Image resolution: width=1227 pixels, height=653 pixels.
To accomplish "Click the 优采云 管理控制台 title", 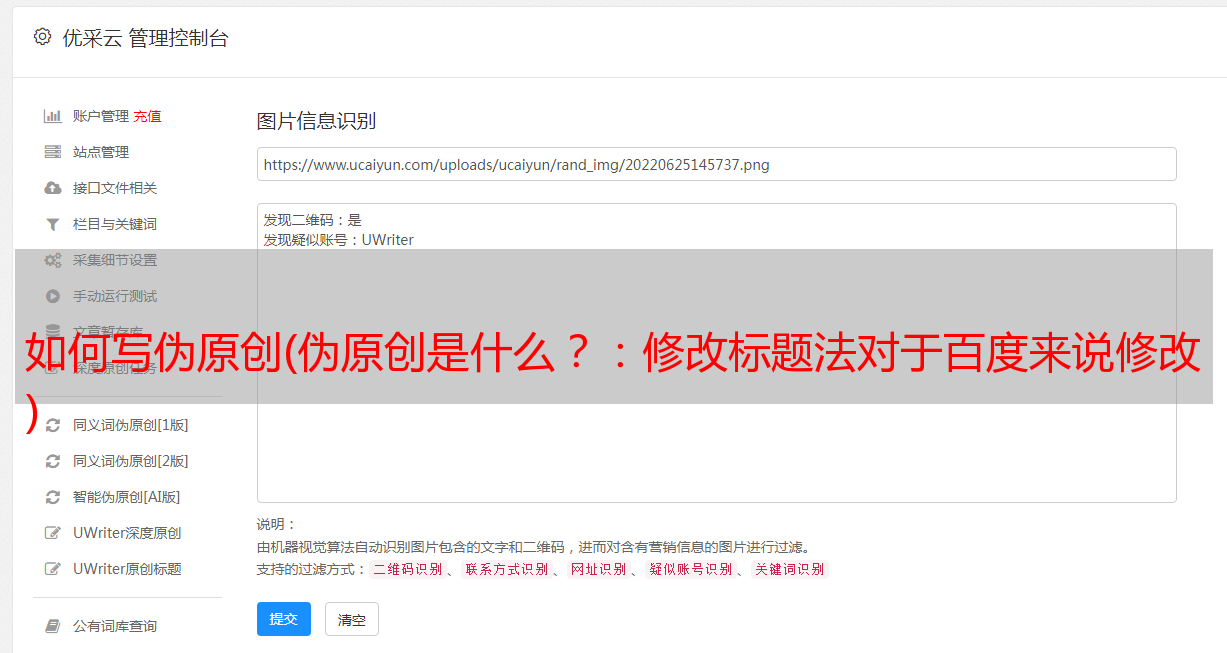I will coord(145,38).
